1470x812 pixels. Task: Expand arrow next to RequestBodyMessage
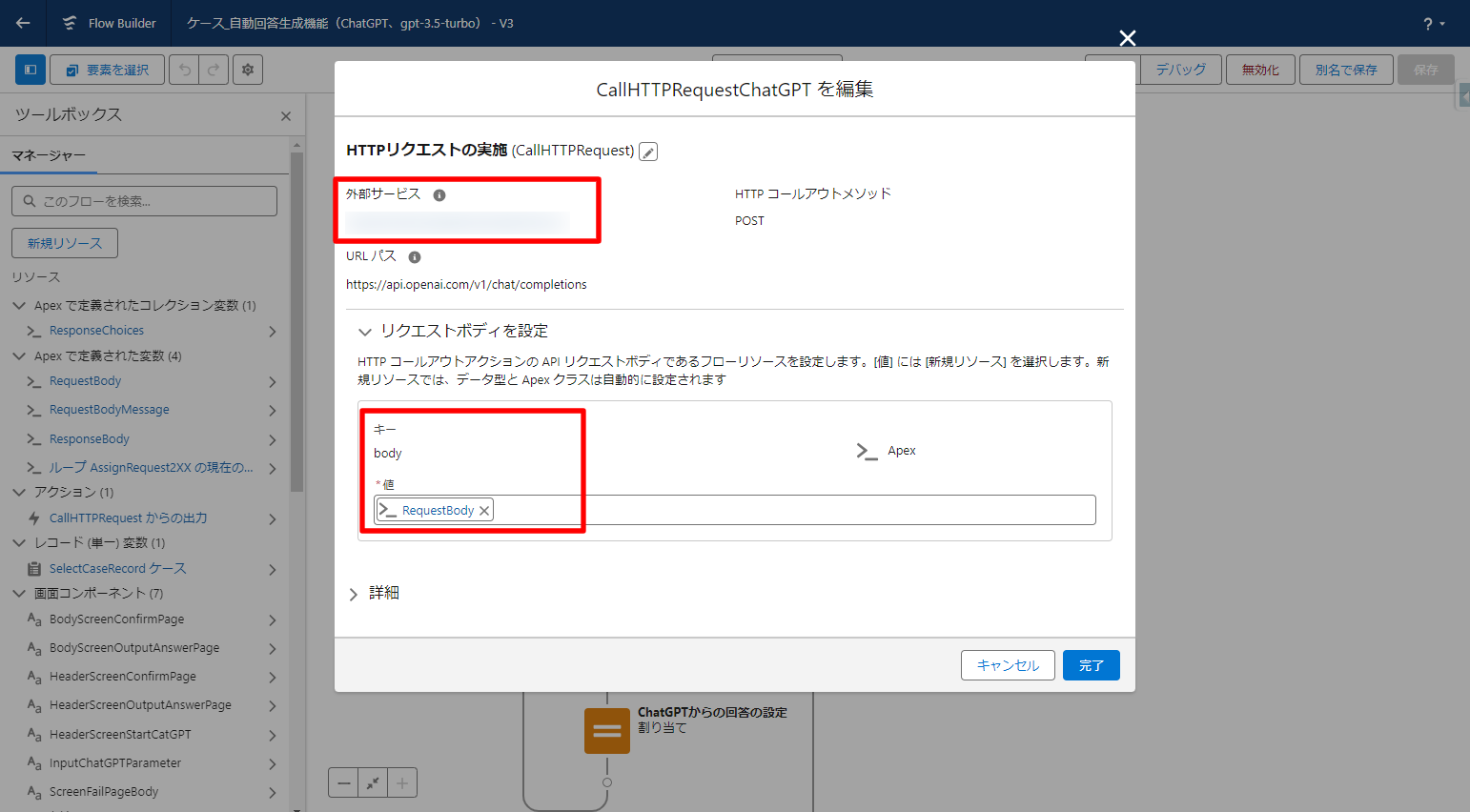273,411
